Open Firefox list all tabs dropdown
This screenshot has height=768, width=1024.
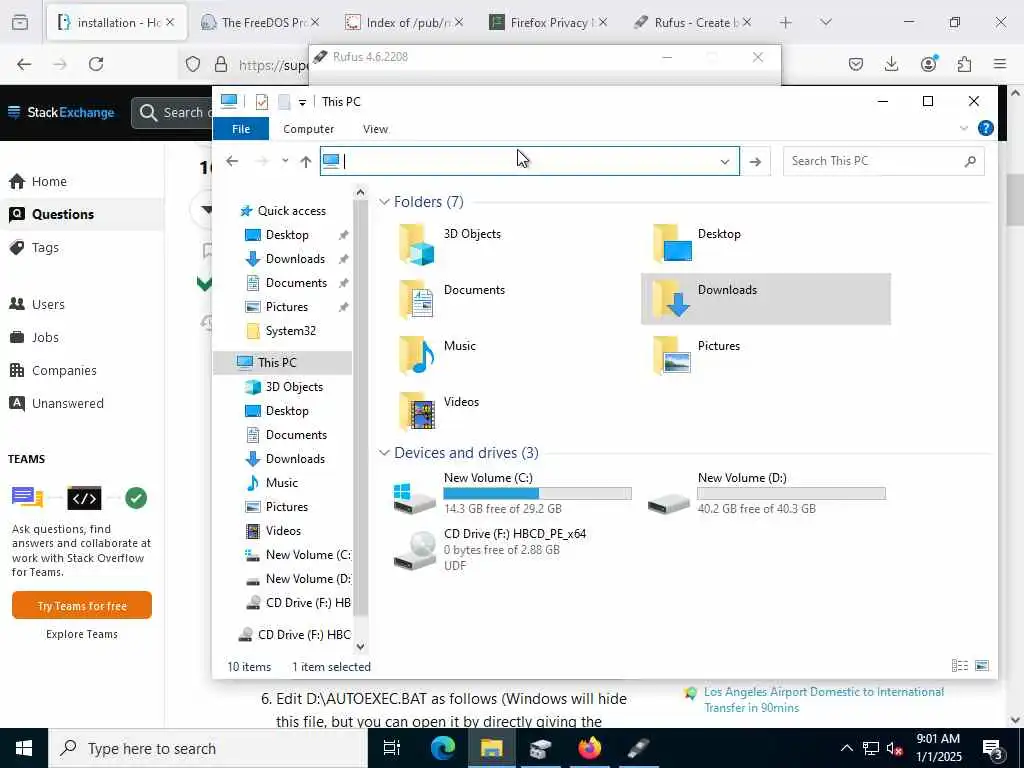(825, 22)
